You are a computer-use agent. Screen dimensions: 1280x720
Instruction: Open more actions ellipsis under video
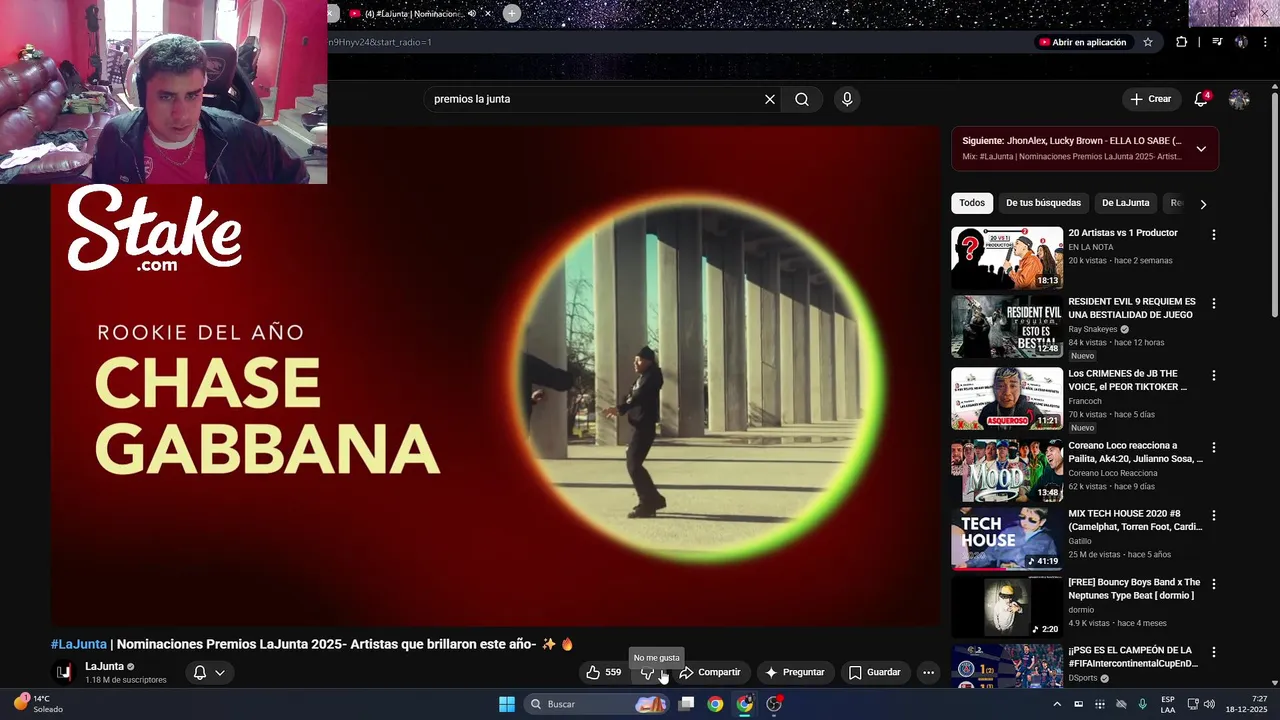coord(928,672)
